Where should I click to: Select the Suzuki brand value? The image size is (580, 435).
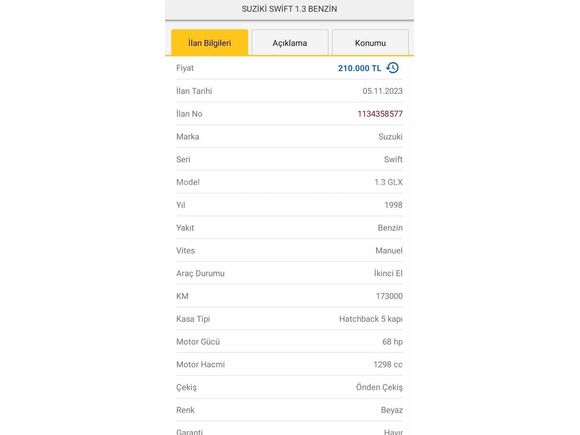pos(390,137)
